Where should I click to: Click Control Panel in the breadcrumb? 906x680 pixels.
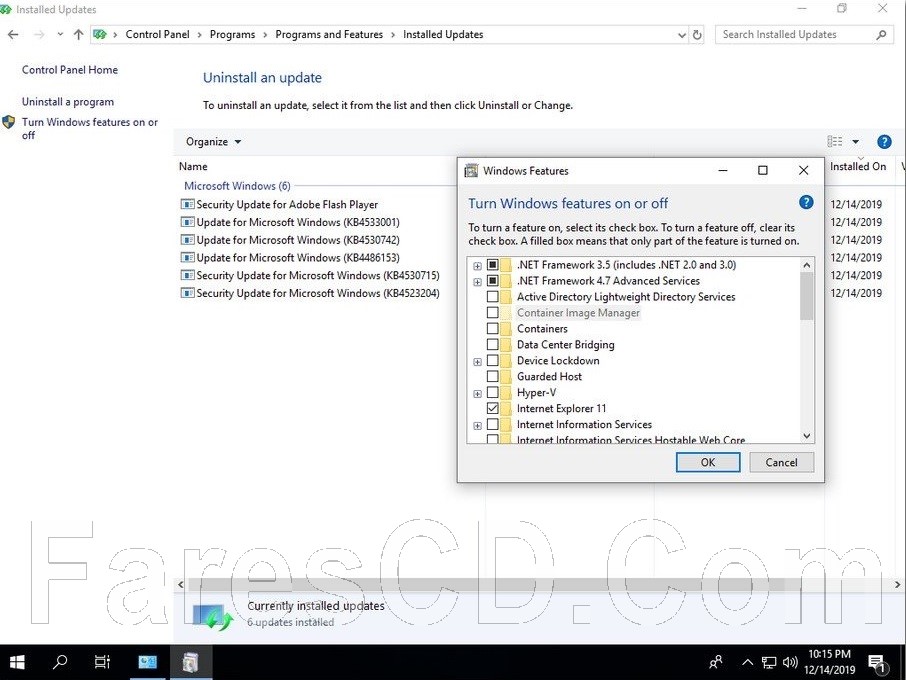point(157,35)
